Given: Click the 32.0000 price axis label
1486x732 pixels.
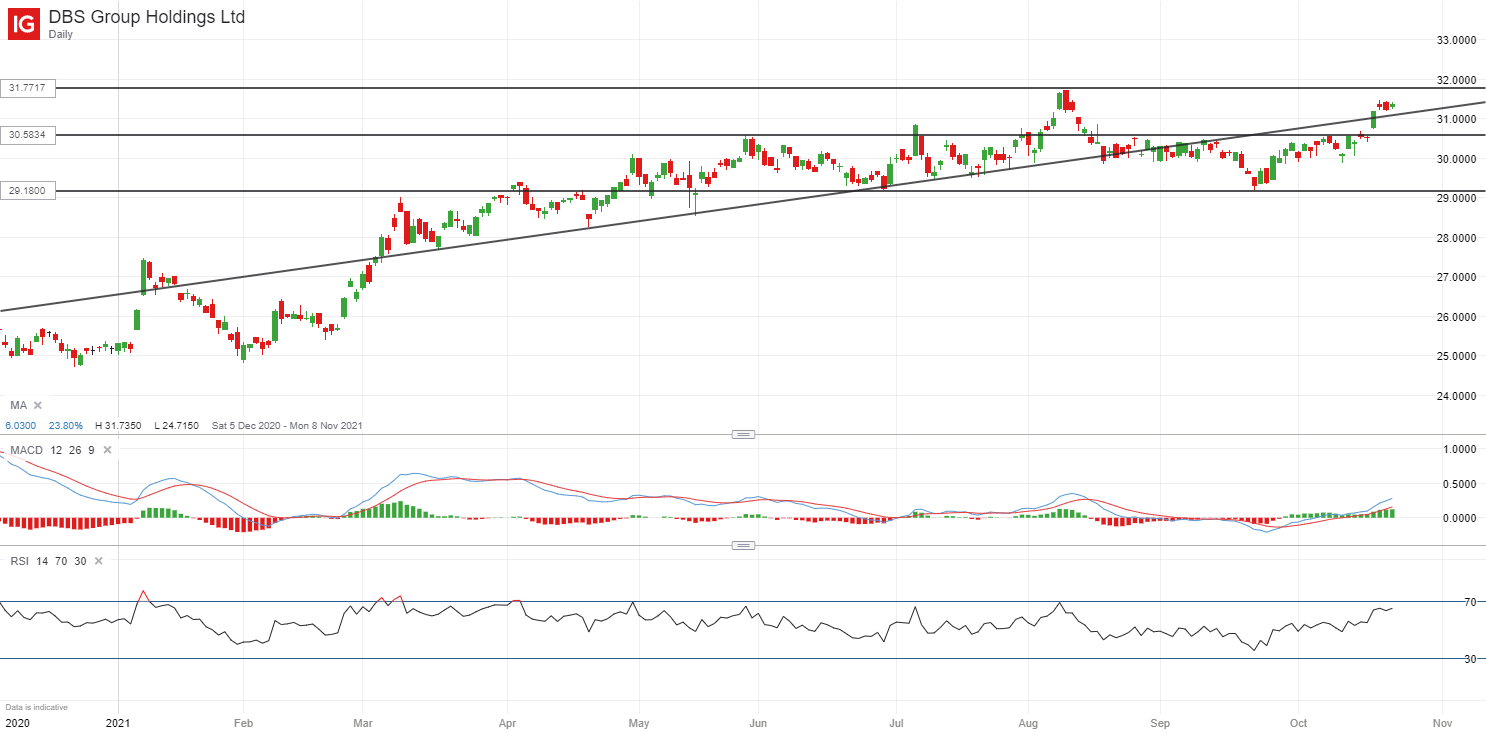Looking at the screenshot, I should tap(1457, 80).
